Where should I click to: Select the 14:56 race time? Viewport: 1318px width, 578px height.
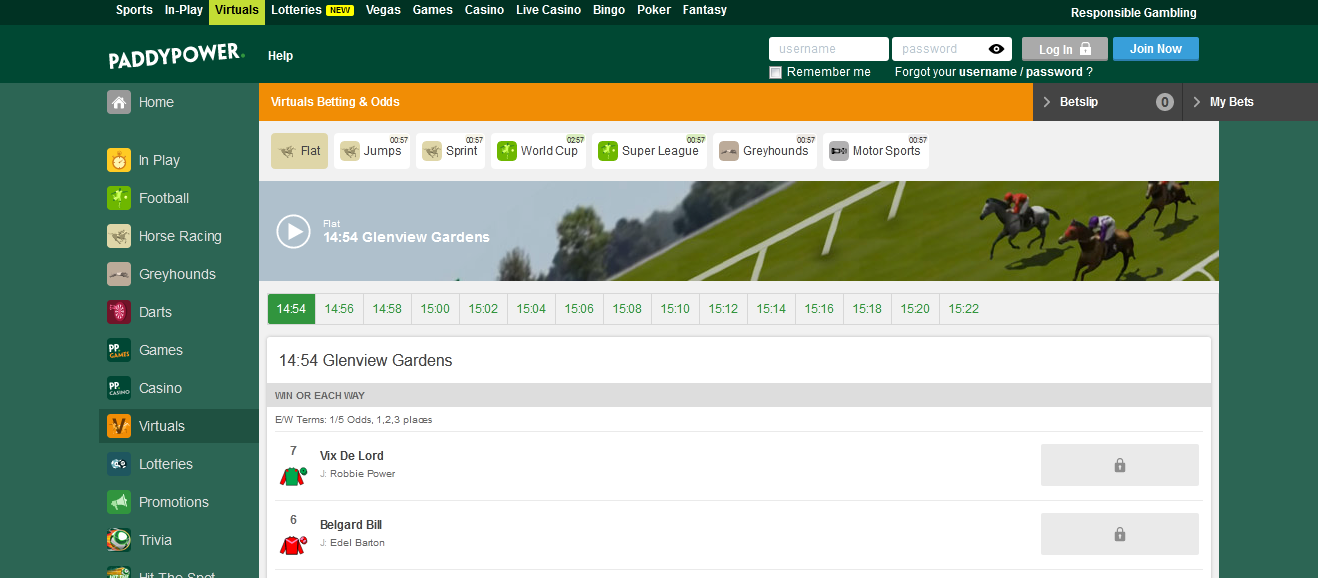[339, 309]
